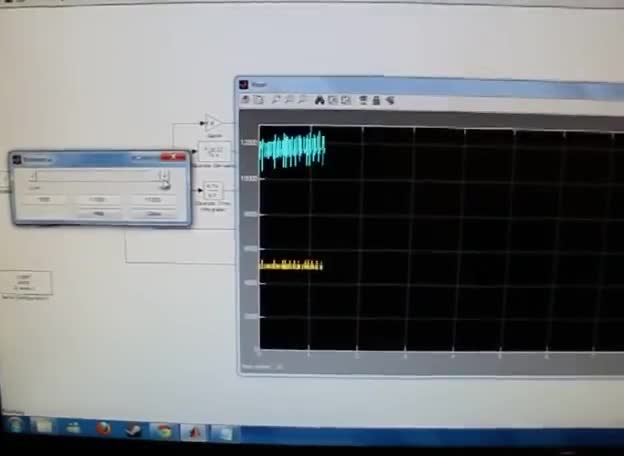Click the middle gain value field
This screenshot has width=624, height=456.
coord(98,200)
